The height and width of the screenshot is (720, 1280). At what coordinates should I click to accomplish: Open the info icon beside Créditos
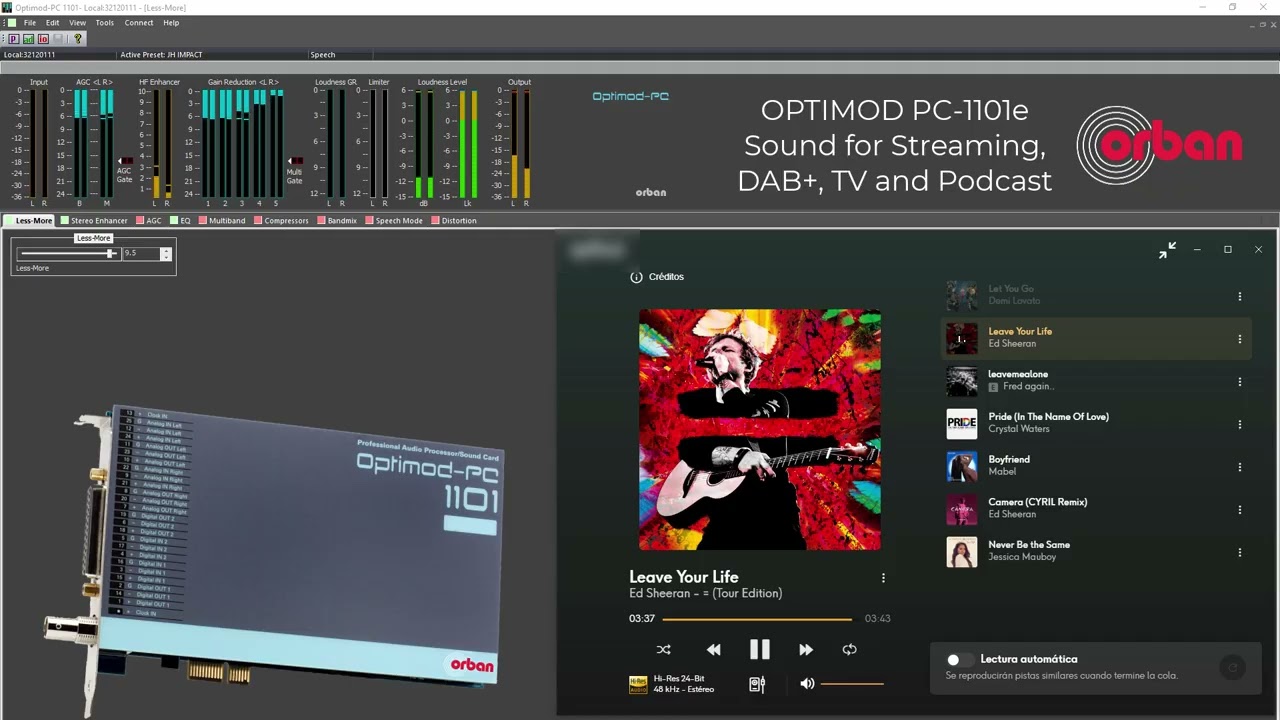[x=636, y=277]
